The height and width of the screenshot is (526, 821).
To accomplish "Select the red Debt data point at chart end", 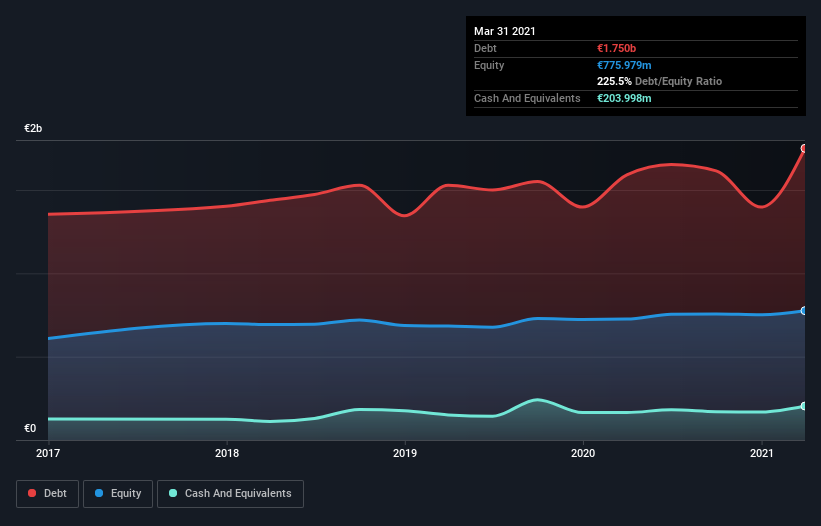I will (x=804, y=149).
